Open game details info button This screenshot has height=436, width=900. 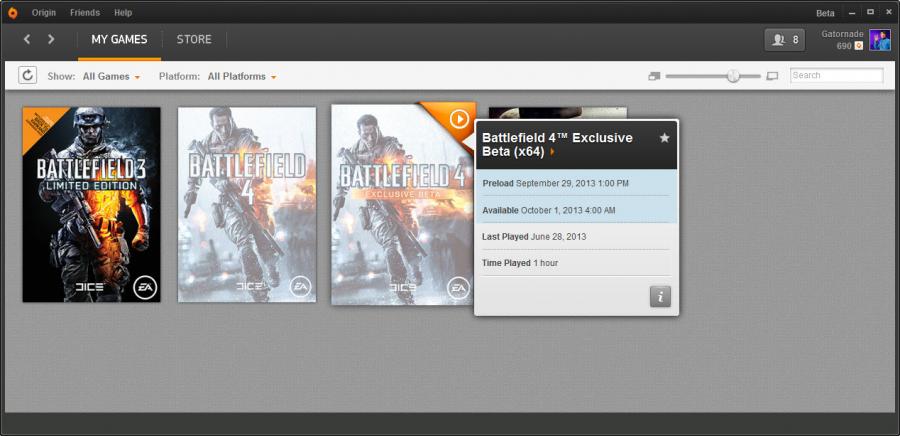tap(660, 296)
